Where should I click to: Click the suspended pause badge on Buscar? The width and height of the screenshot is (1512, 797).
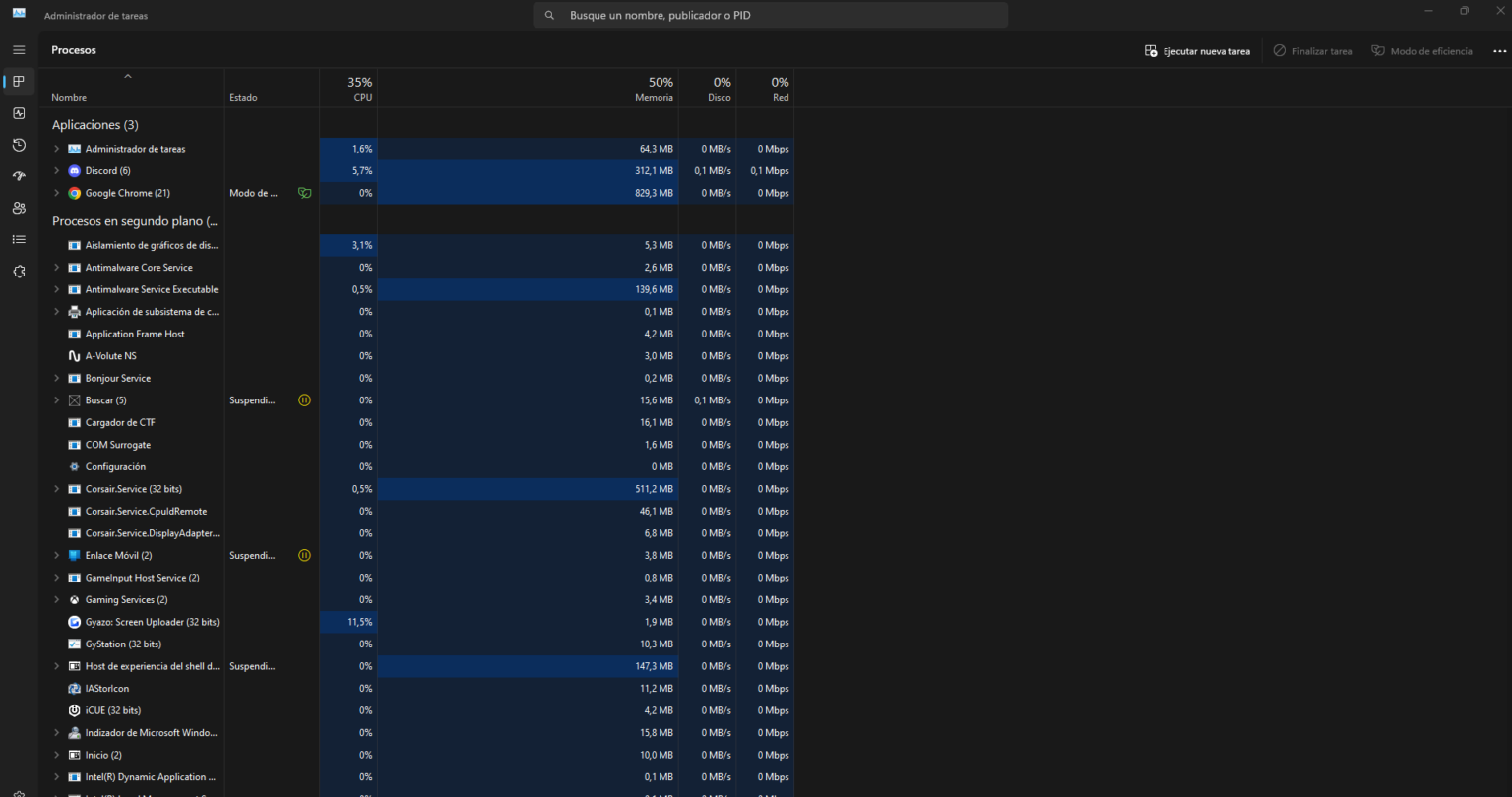304,399
